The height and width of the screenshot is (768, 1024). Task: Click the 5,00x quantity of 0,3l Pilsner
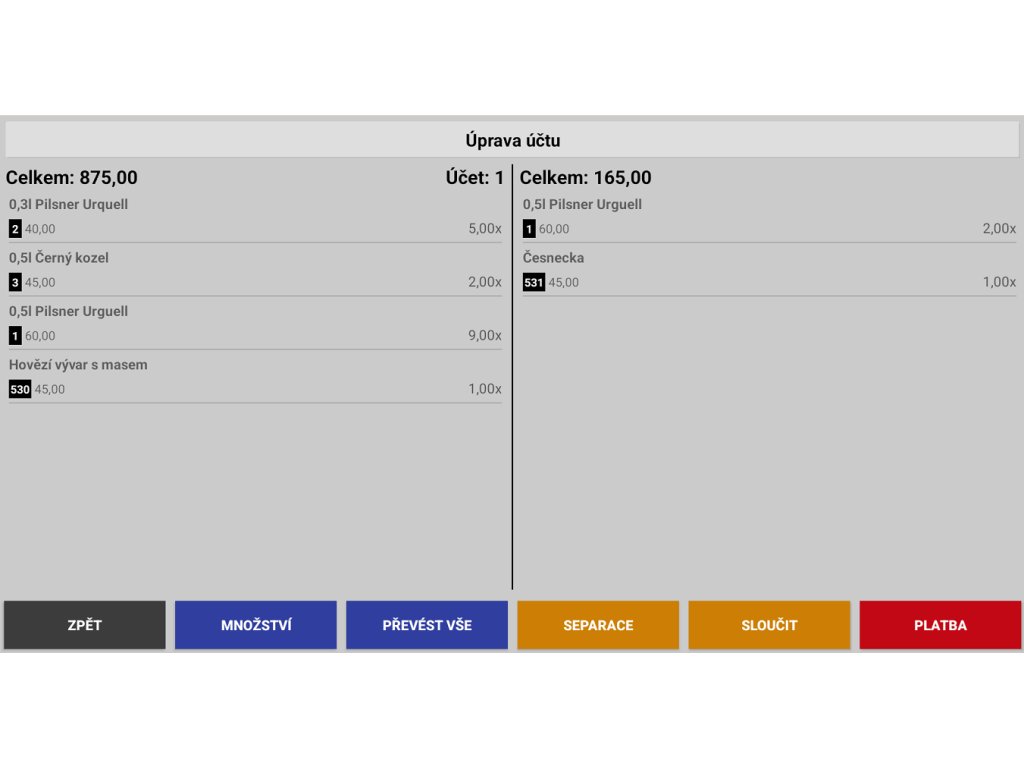[485, 229]
